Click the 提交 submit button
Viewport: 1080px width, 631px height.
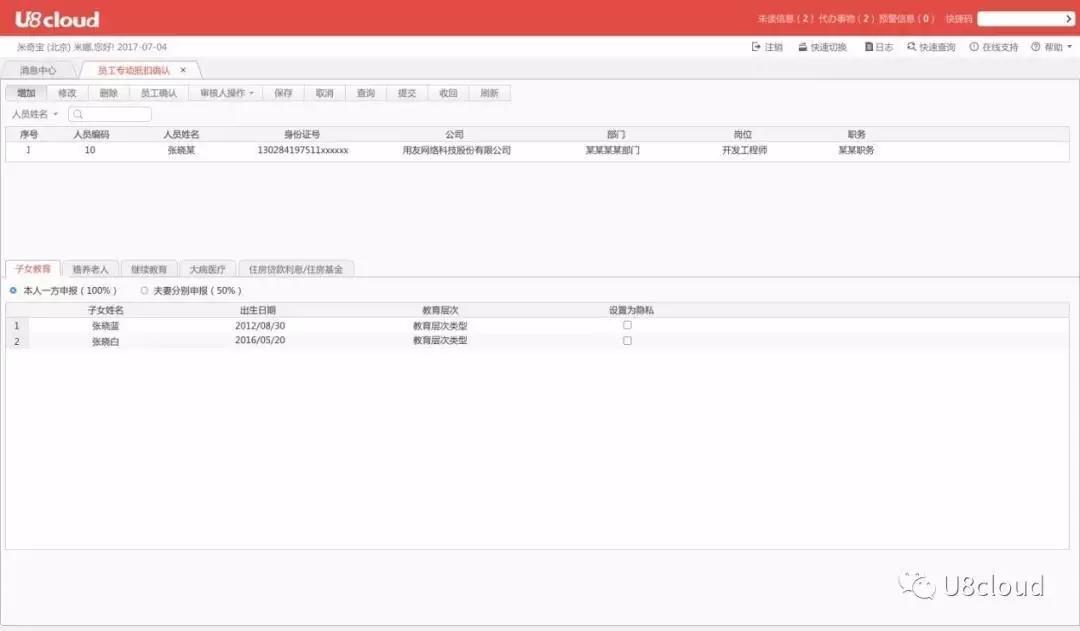[x=407, y=93]
